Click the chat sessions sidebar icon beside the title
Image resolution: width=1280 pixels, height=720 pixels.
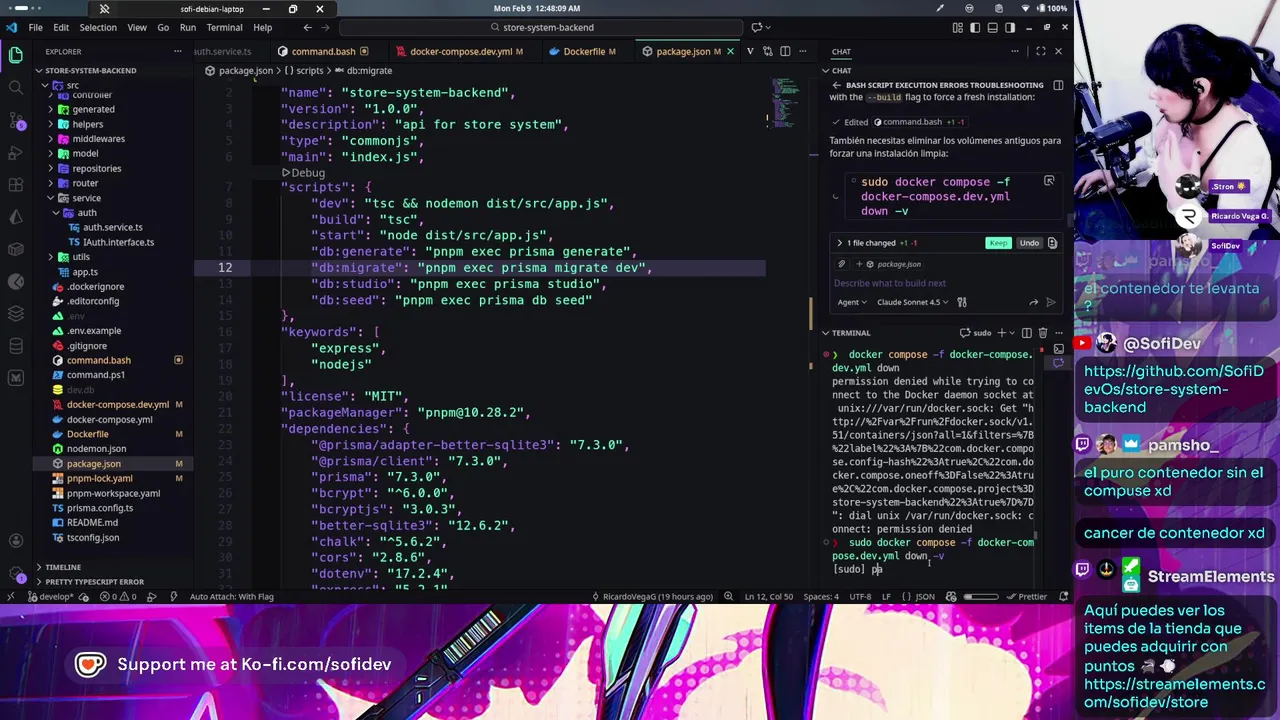[1058, 85]
